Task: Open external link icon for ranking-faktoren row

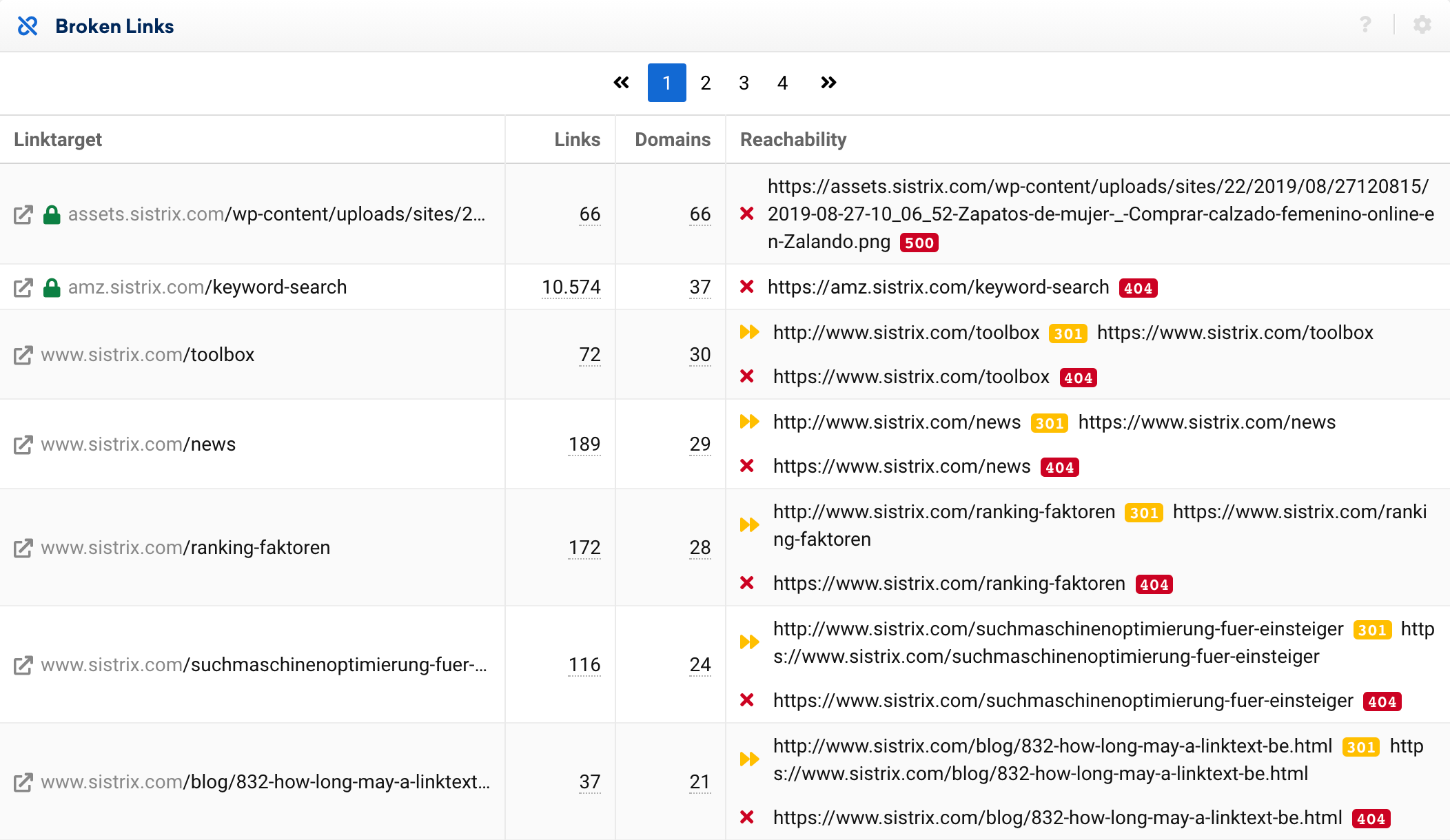Action: pos(23,549)
